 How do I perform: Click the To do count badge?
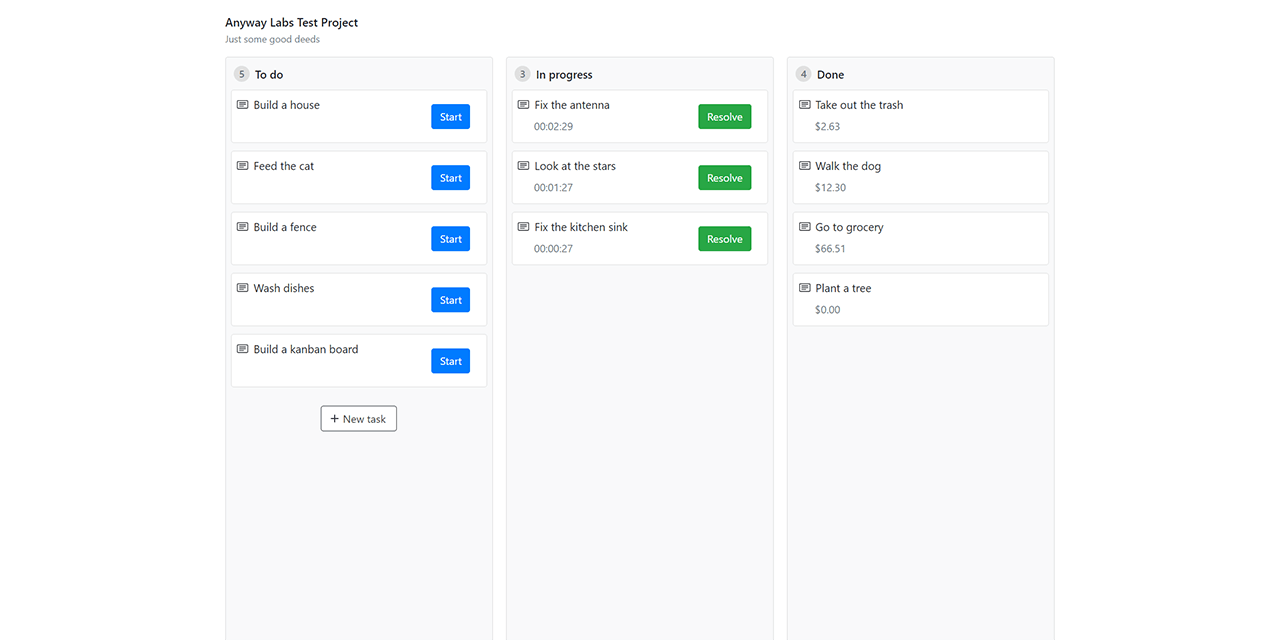(242, 74)
